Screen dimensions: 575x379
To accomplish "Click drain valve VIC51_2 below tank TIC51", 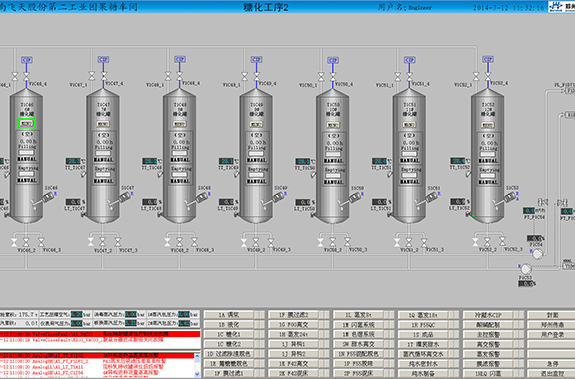I will [409, 242].
